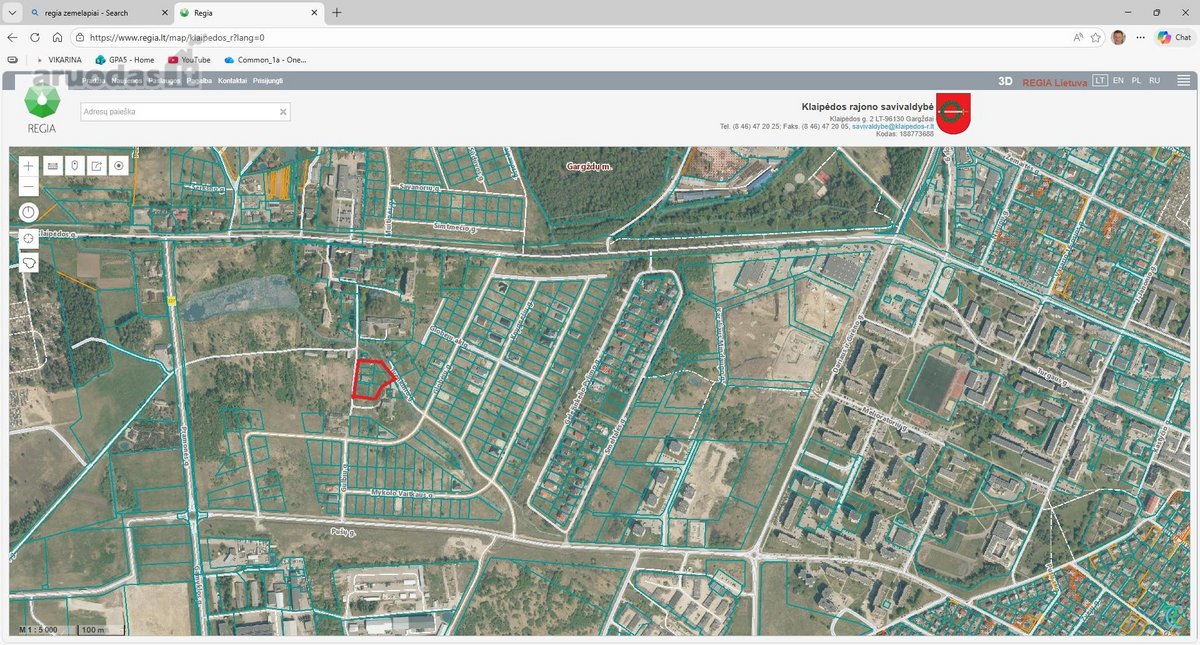Select the polygon area drawing tool
This screenshot has width=1200, height=645.
[x=28, y=262]
